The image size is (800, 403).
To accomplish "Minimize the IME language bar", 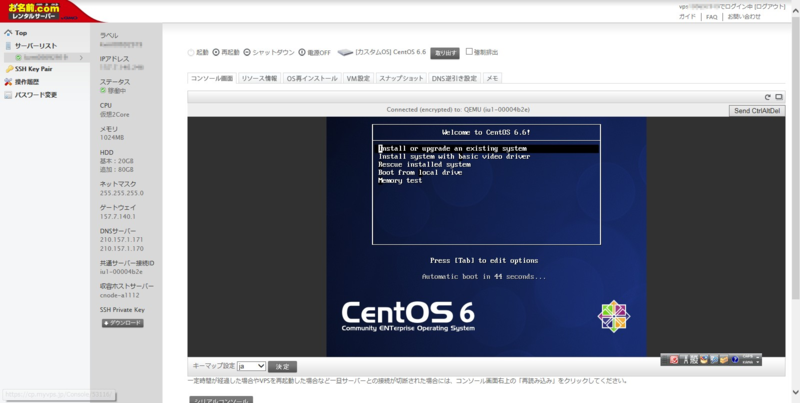I will (758, 357).
